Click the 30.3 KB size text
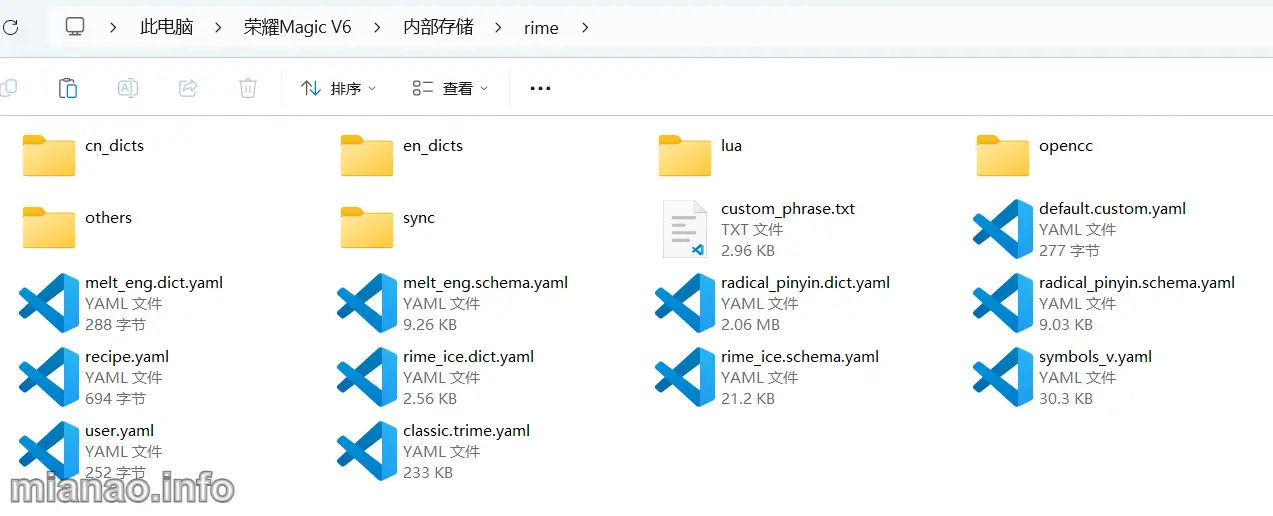 pos(1066,398)
